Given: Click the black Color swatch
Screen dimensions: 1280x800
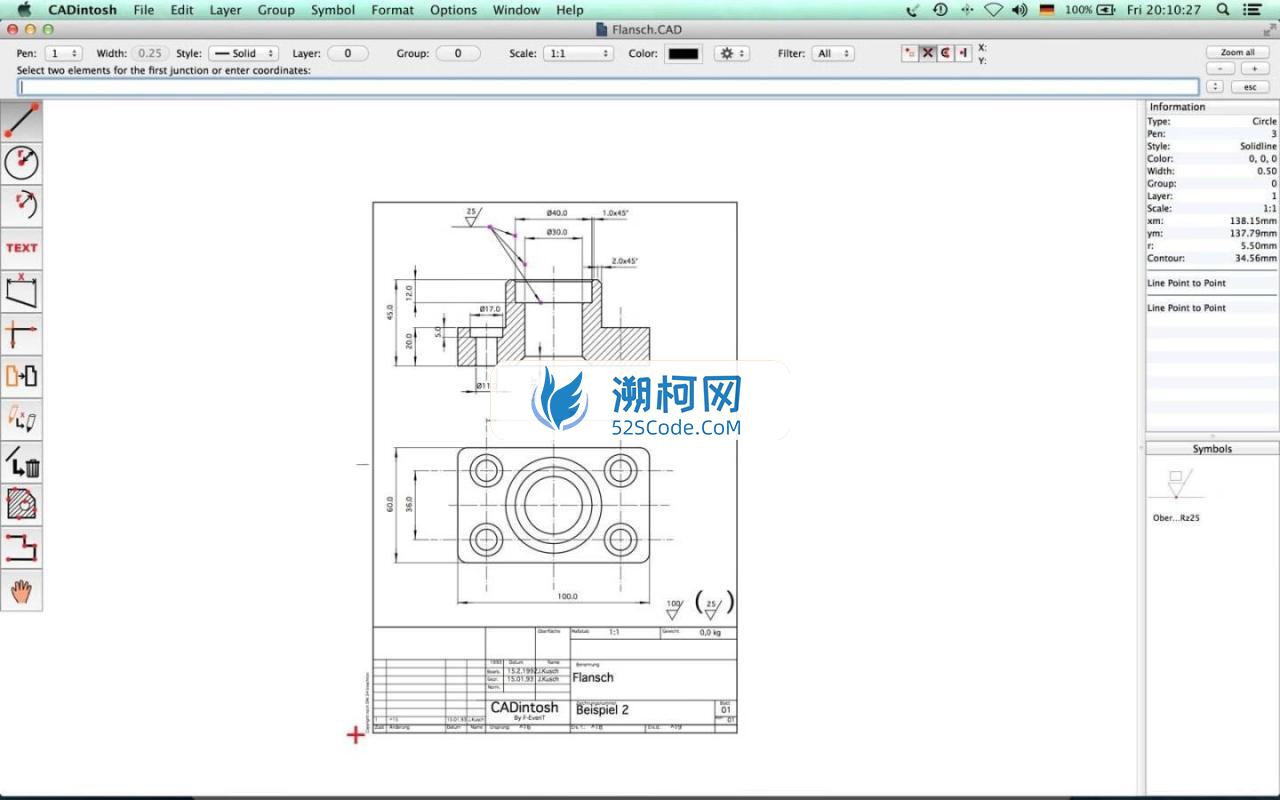Looking at the screenshot, I should tap(683, 53).
